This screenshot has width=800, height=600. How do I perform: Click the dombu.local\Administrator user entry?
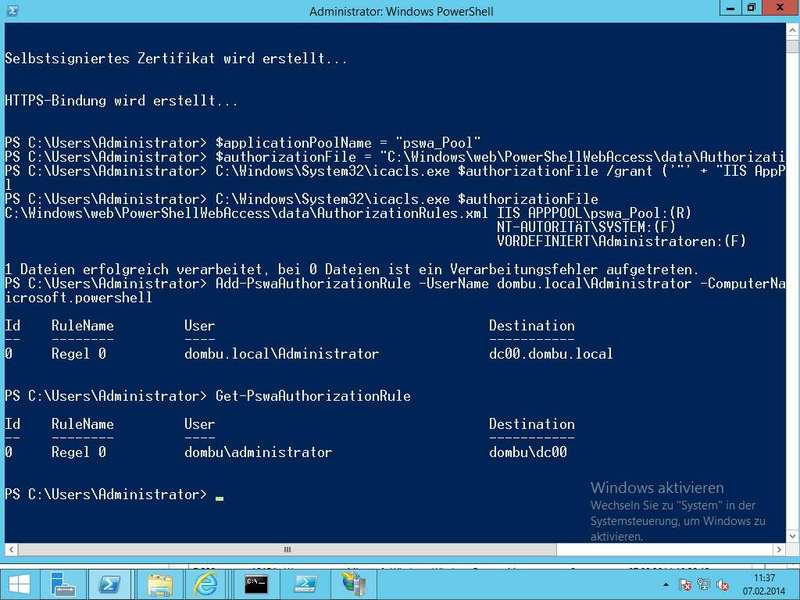click(282, 354)
